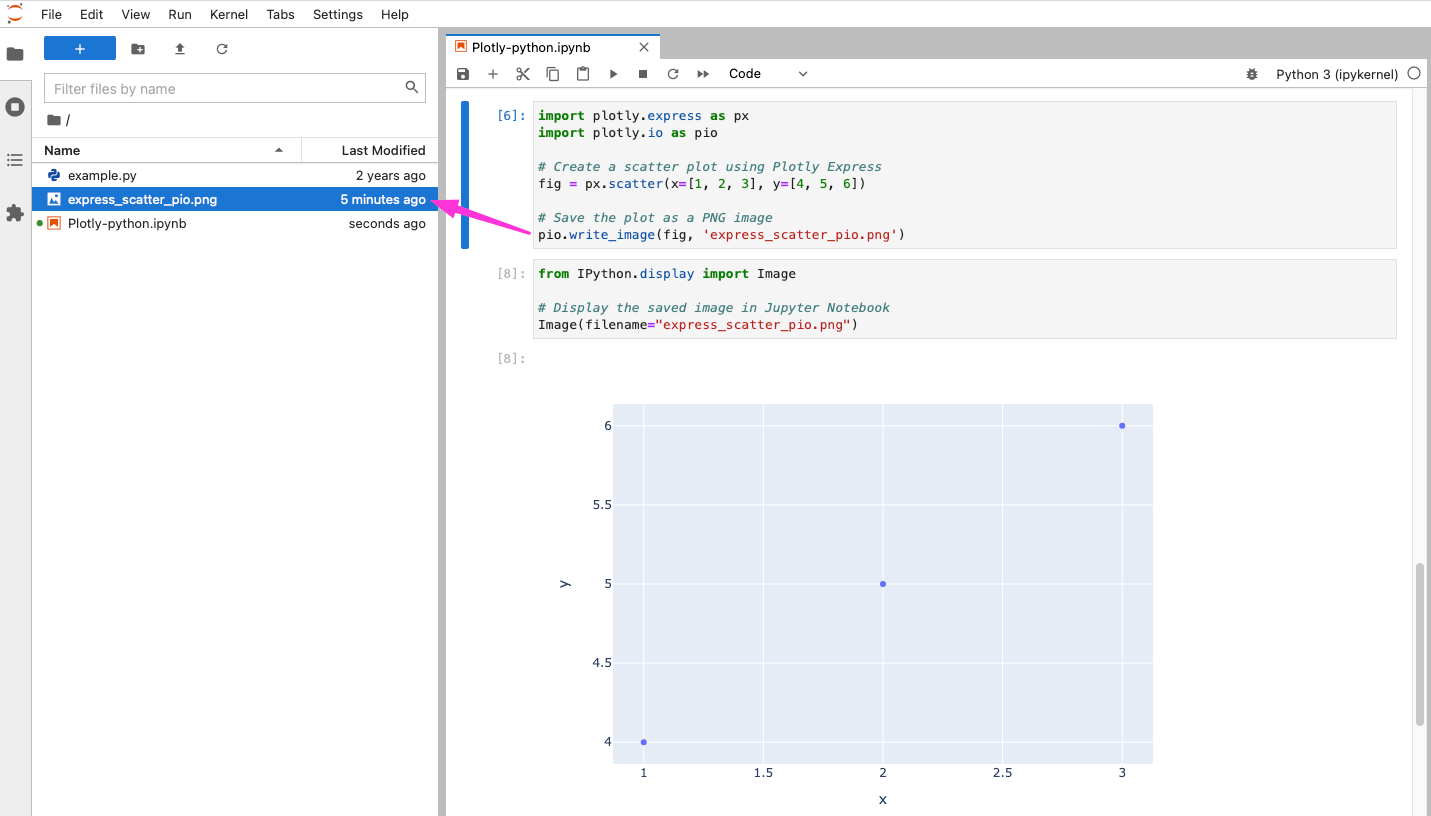Open the File menu
The height and width of the screenshot is (816, 1431).
point(51,14)
